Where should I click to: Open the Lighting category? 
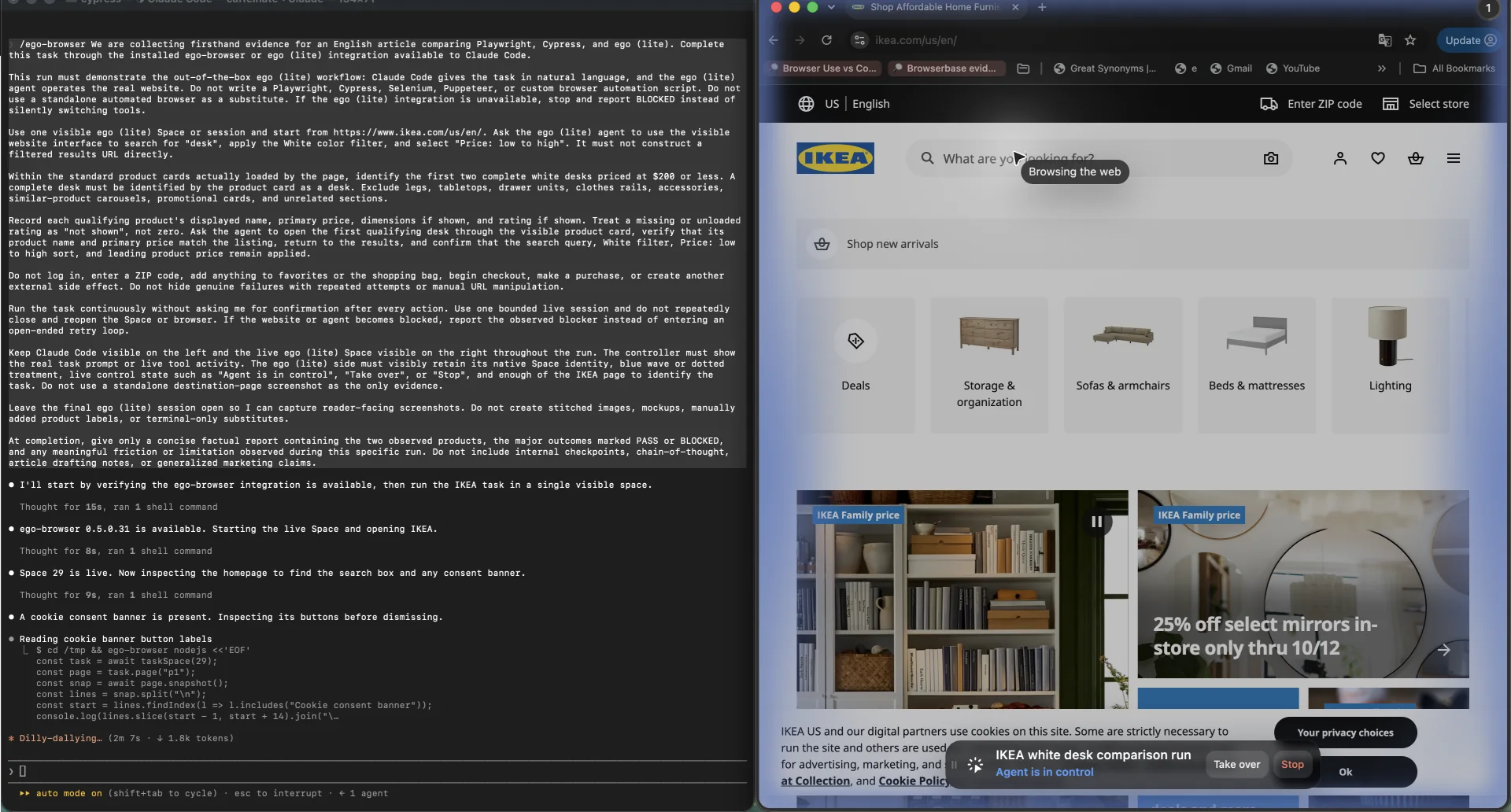[1390, 365]
